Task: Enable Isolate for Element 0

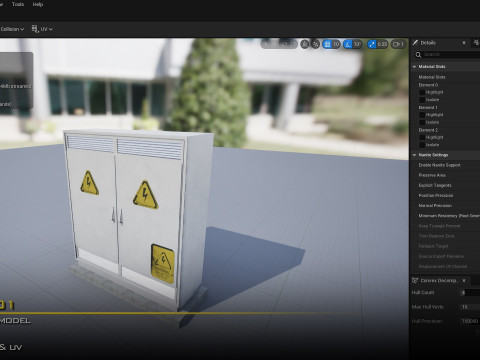Action: click(422, 100)
